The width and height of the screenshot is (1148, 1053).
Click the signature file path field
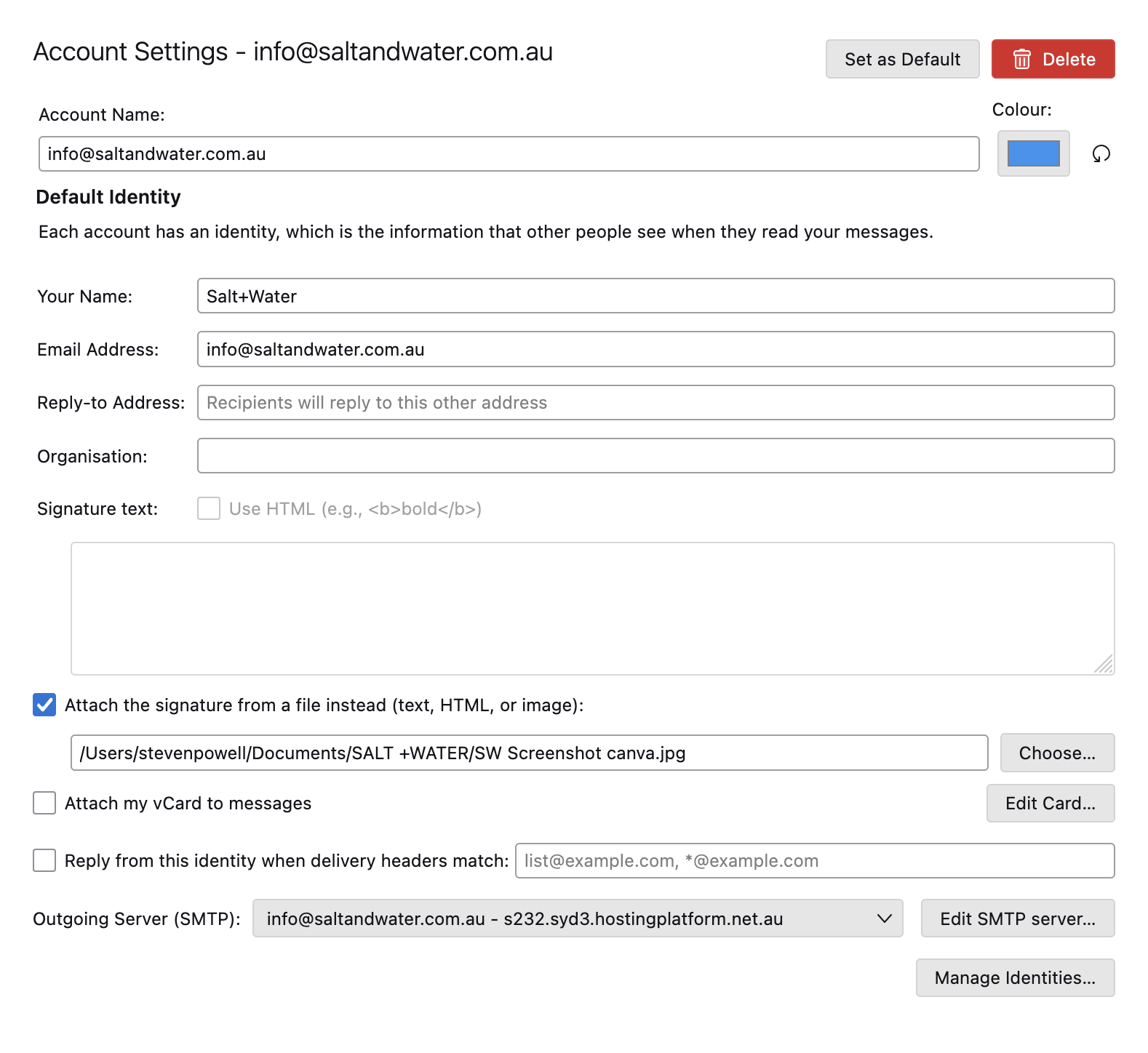(529, 753)
